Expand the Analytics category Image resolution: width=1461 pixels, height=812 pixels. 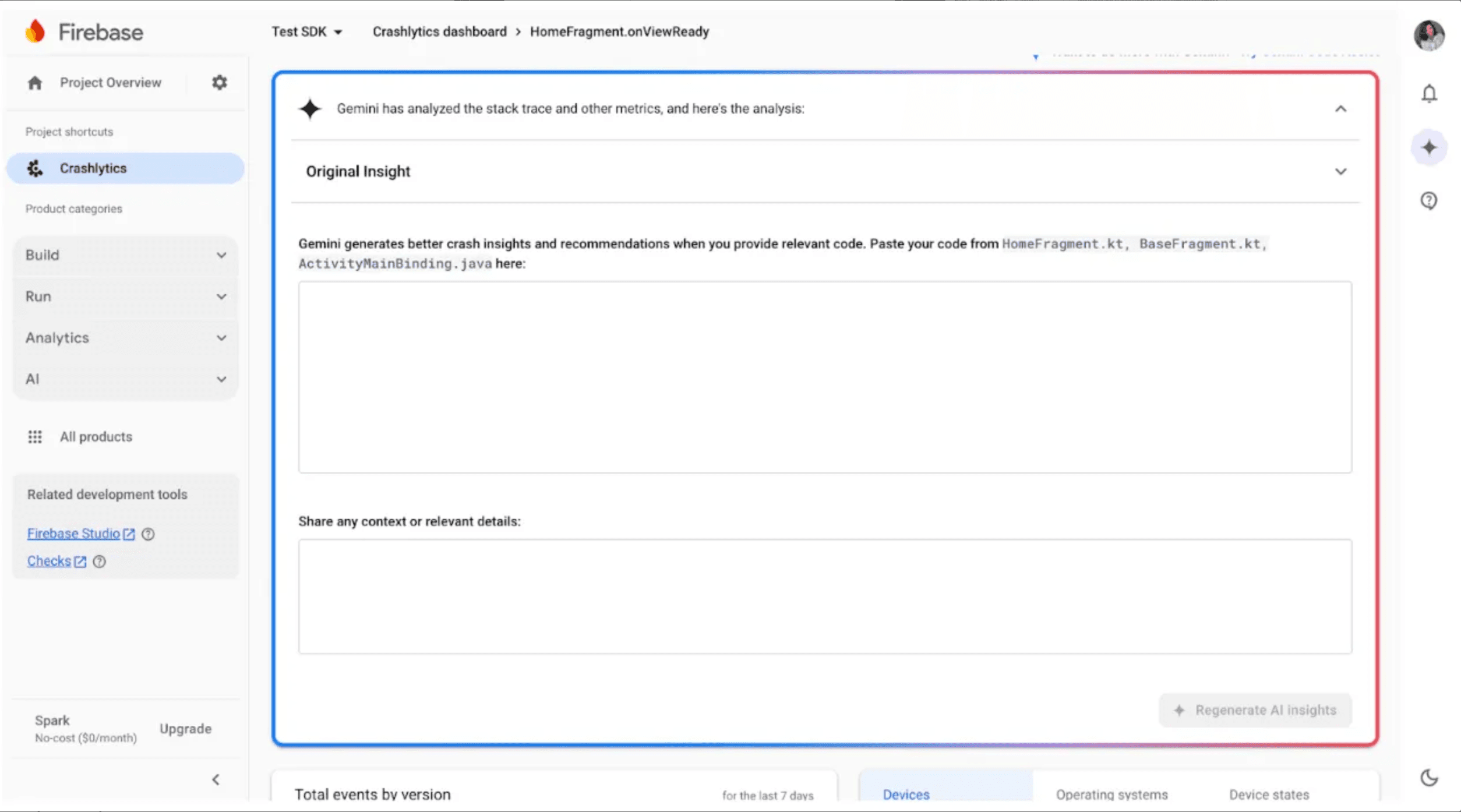[125, 338]
